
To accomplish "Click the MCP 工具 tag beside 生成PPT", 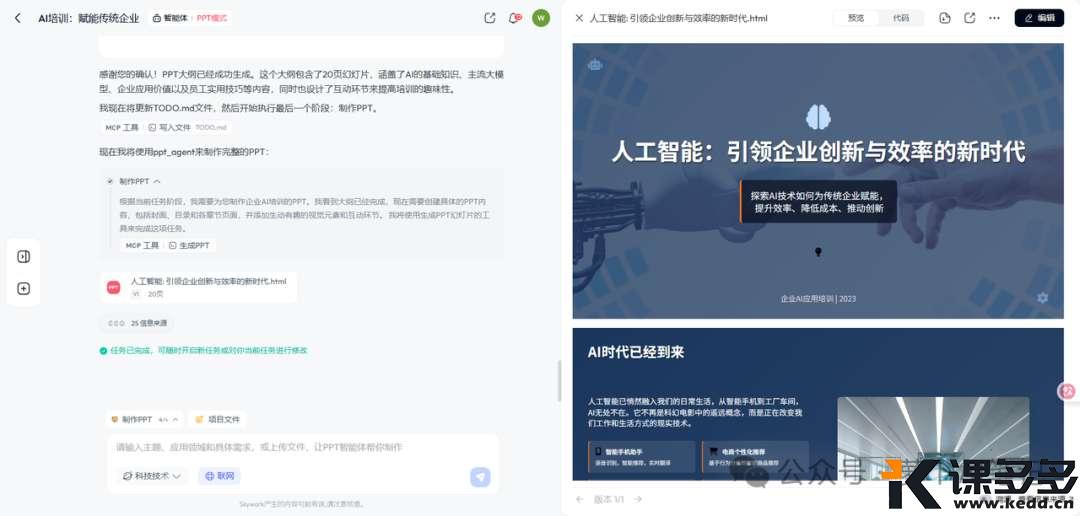I will pos(142,245).
